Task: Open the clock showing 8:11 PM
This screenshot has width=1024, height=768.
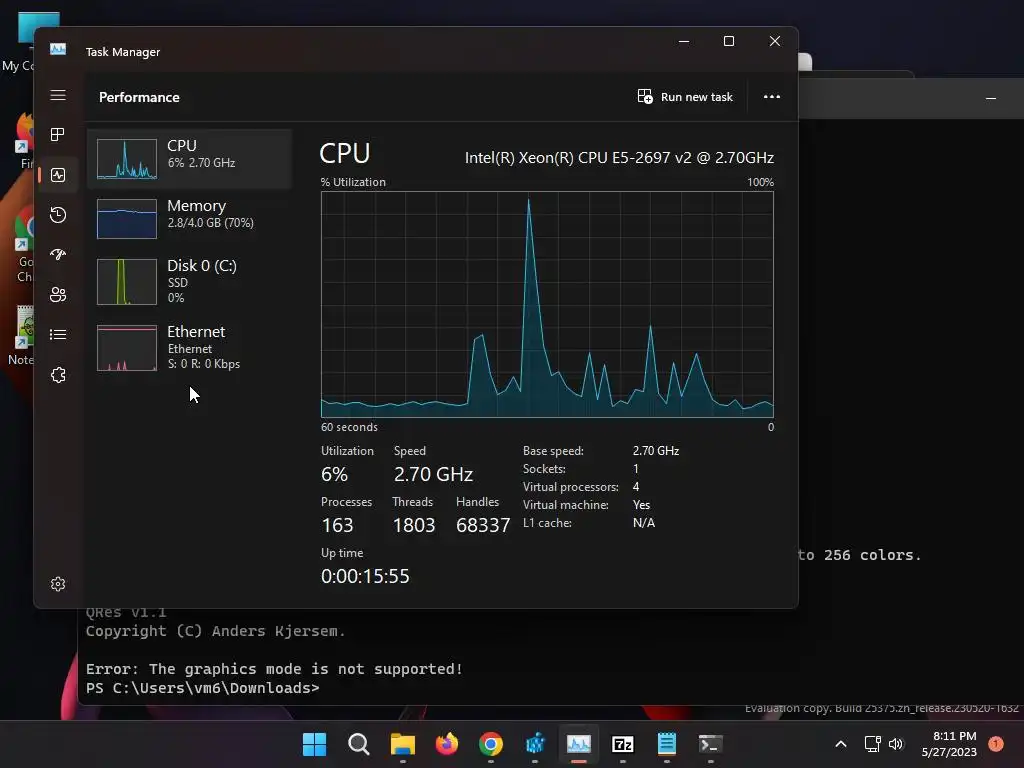Action: tap(949, 744)
